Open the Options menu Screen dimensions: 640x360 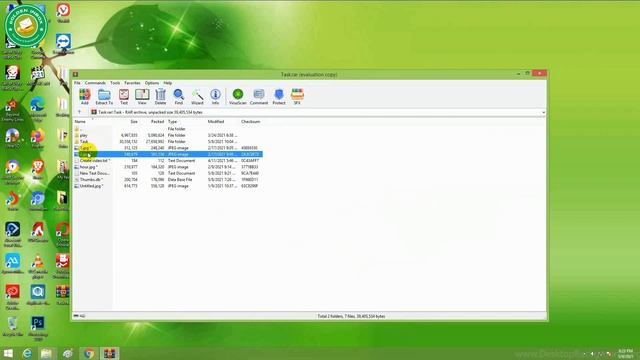pyautogui.click(x=152, y=83)
